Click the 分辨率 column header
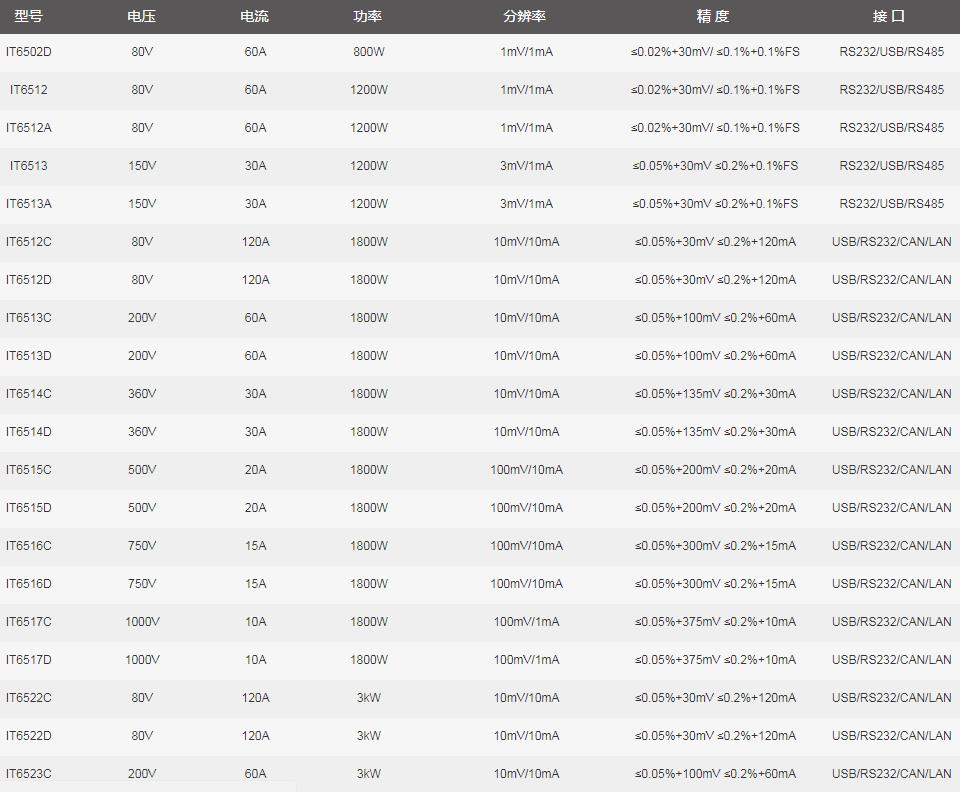 [x=526, y=16]
